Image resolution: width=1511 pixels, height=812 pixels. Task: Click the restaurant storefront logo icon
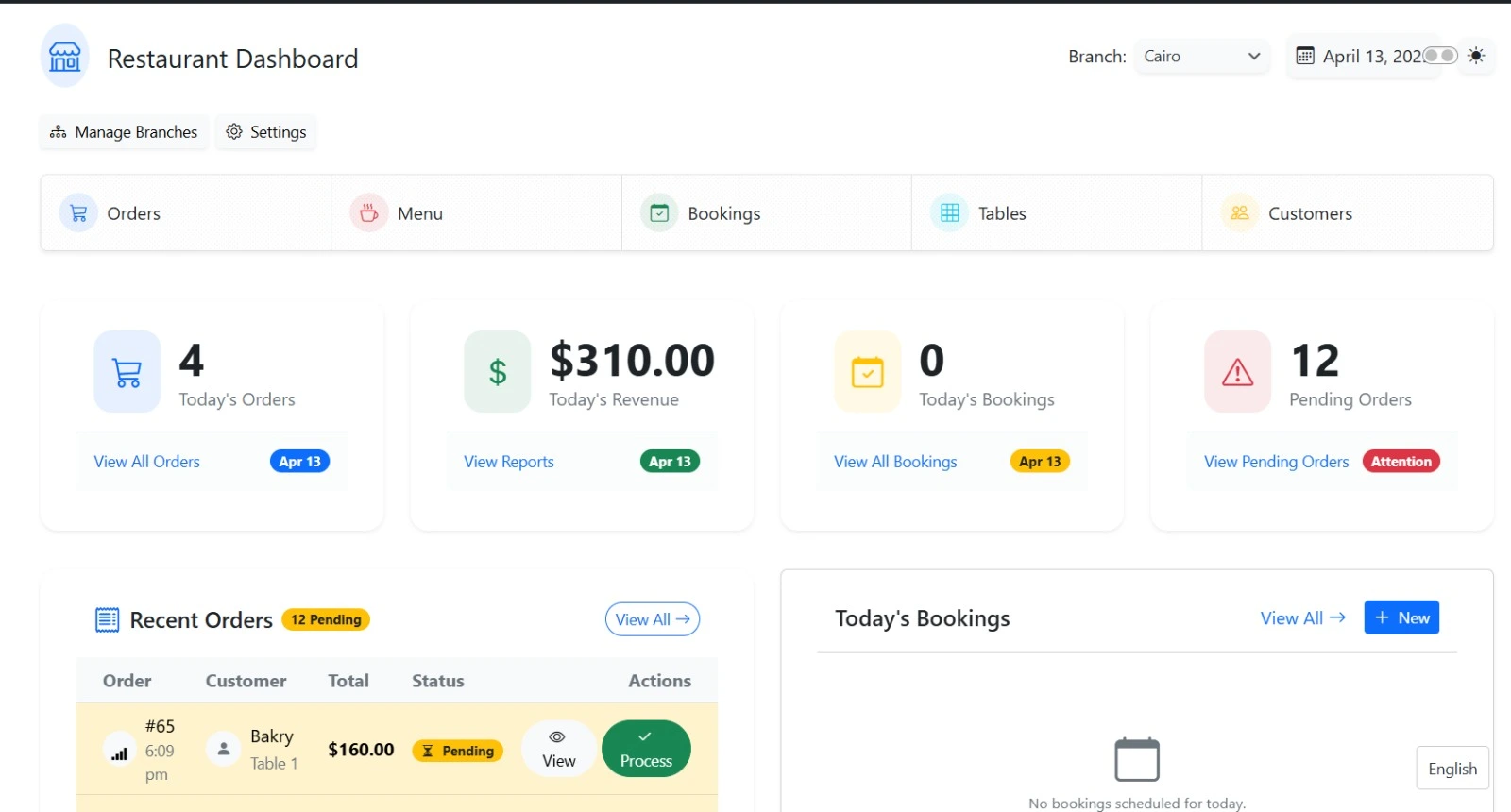click(62, 56)
